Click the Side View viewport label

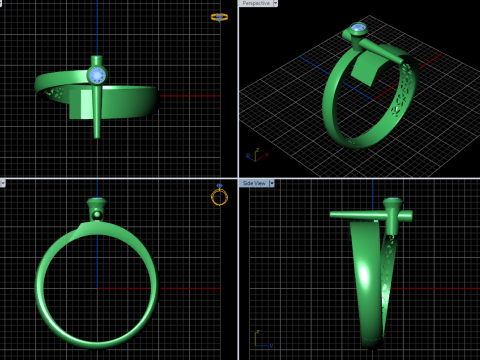click(x=254, y=183)
